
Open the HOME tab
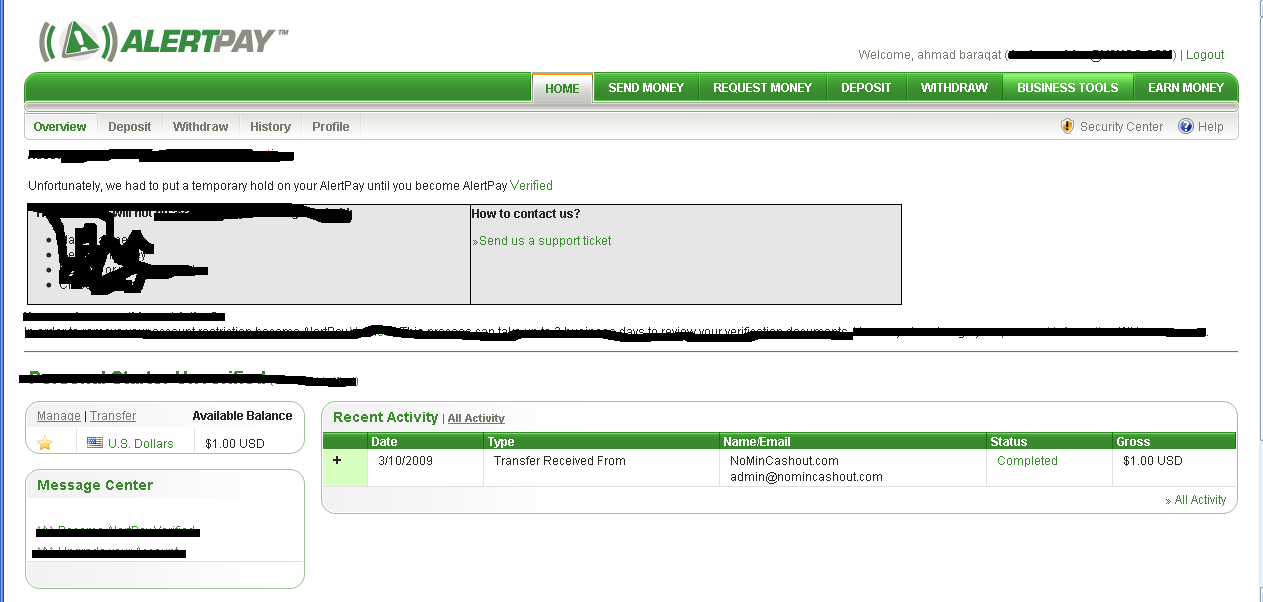(x=562, y=88)
